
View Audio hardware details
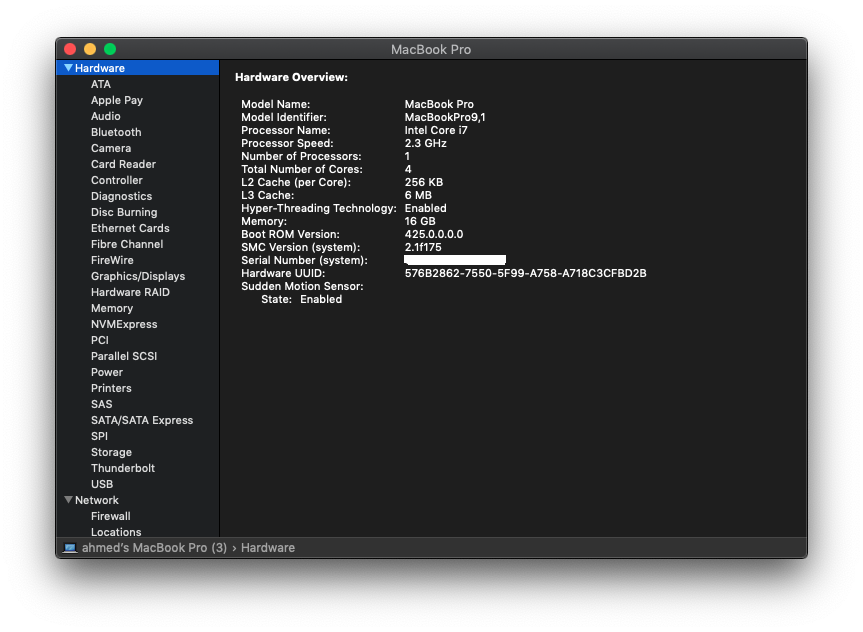click(x=105, y=116)
